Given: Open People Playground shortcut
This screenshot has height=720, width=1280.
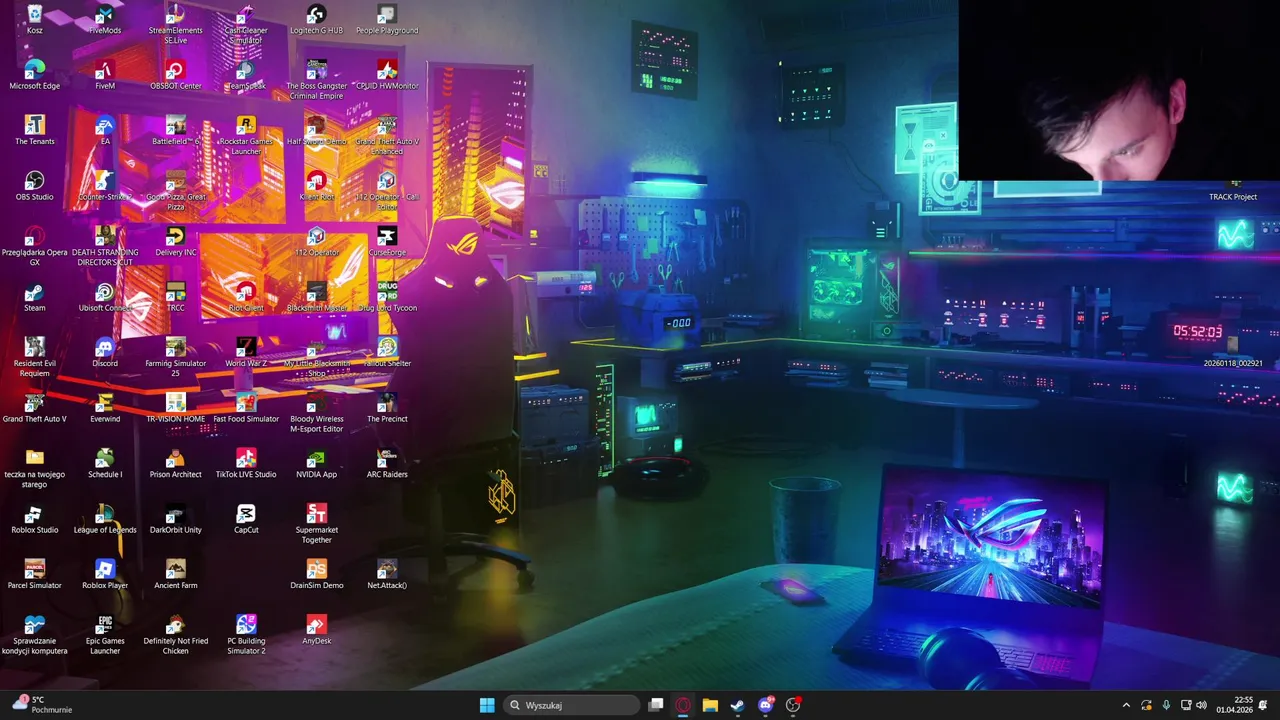Looking at the screenshot, I should click(x=387, y=20).
